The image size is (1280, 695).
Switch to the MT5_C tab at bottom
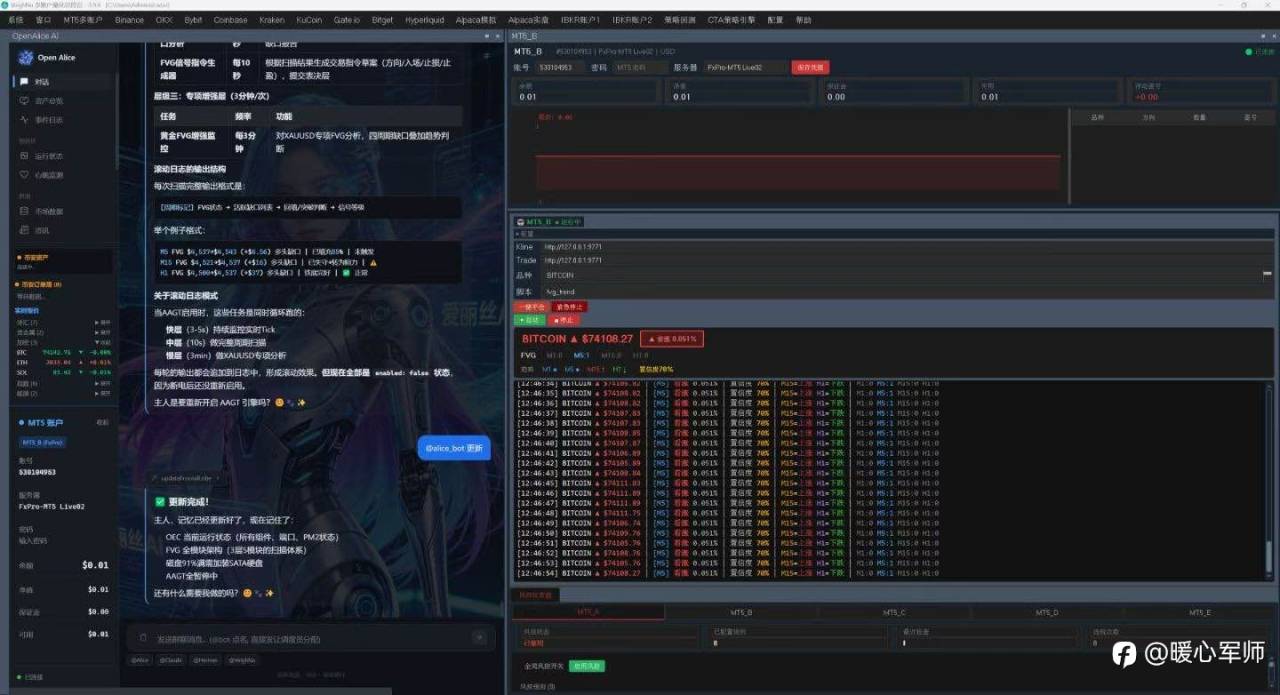pyautogui.click(x=894, y=612)
